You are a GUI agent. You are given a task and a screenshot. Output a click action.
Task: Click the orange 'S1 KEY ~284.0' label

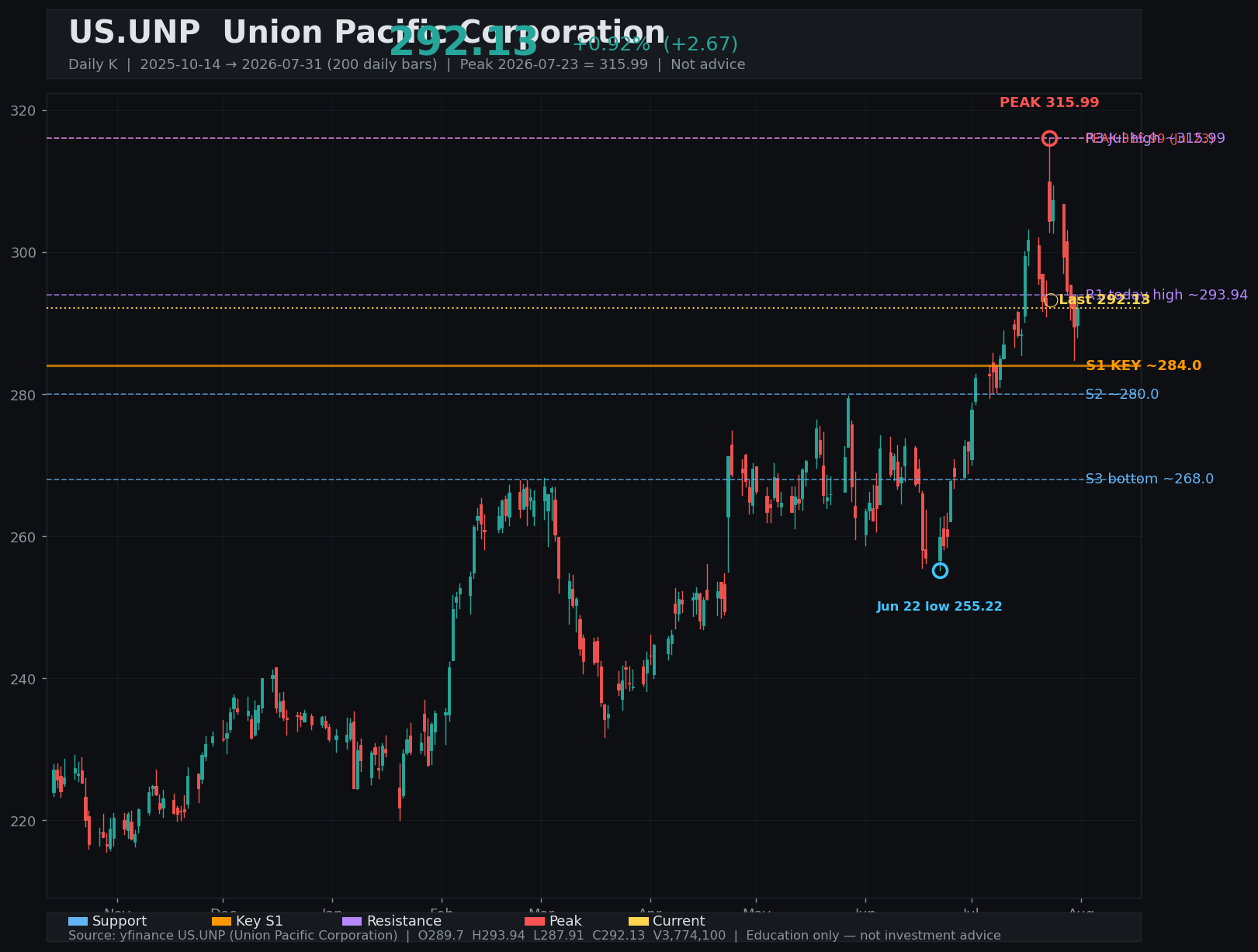pos(1143,365)
